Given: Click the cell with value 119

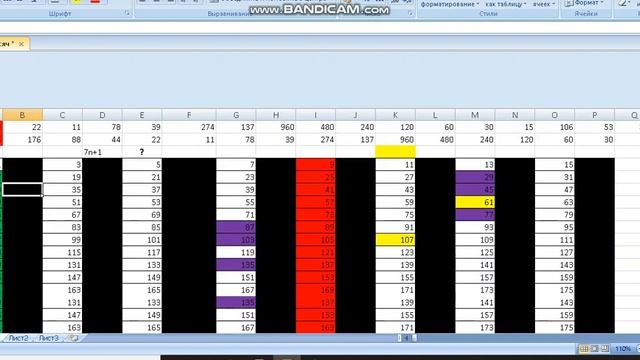Looking at the screenshot, I should pos(236,252).
